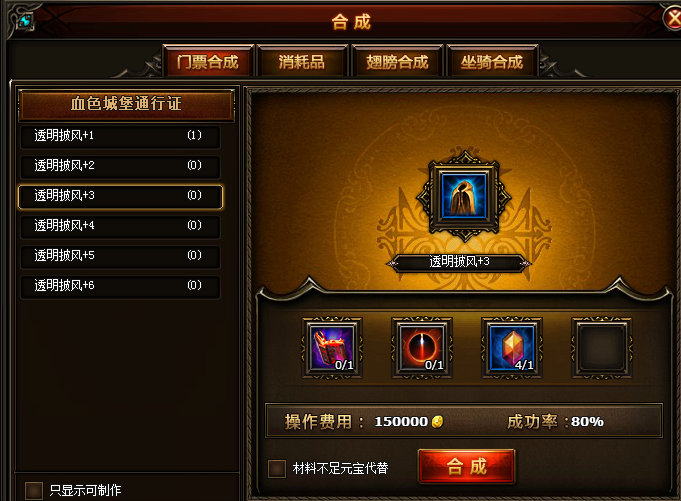Click the gold coin icon beside 150000
This screenshot has width=681, height=501.
(437, 421)
